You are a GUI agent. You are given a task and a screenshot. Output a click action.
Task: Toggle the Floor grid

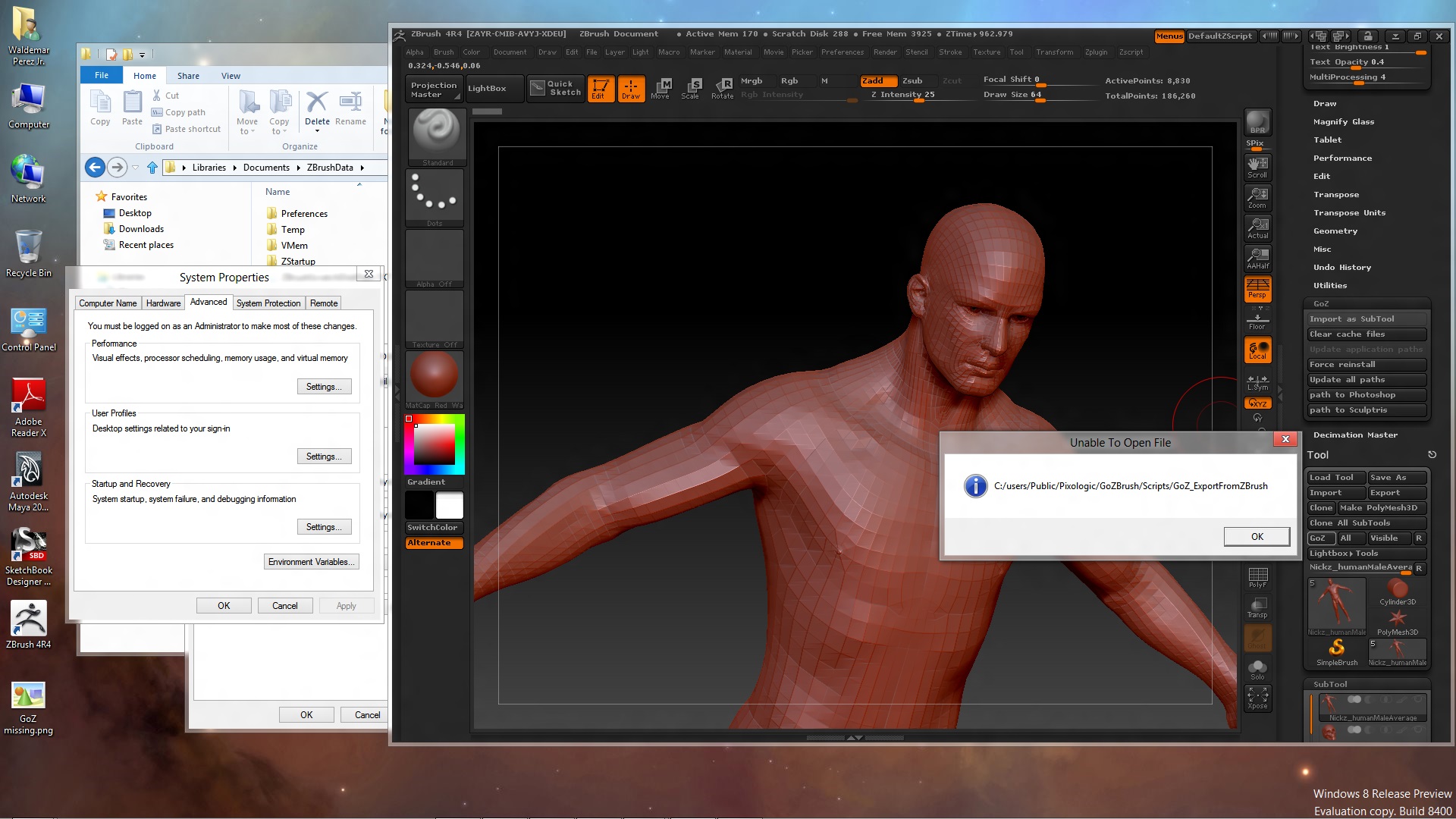click(1257, 318)
